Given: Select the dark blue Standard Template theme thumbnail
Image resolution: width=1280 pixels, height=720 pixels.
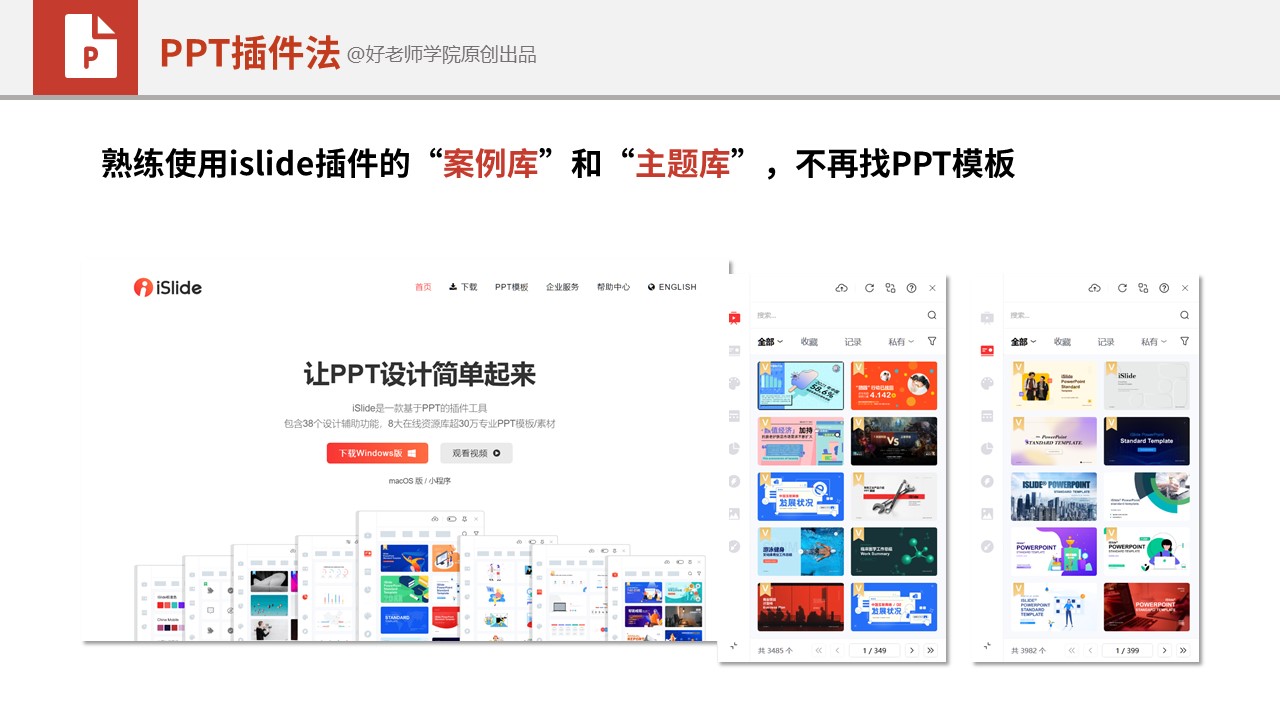Looking at the screenshot, I should 1147,441.
